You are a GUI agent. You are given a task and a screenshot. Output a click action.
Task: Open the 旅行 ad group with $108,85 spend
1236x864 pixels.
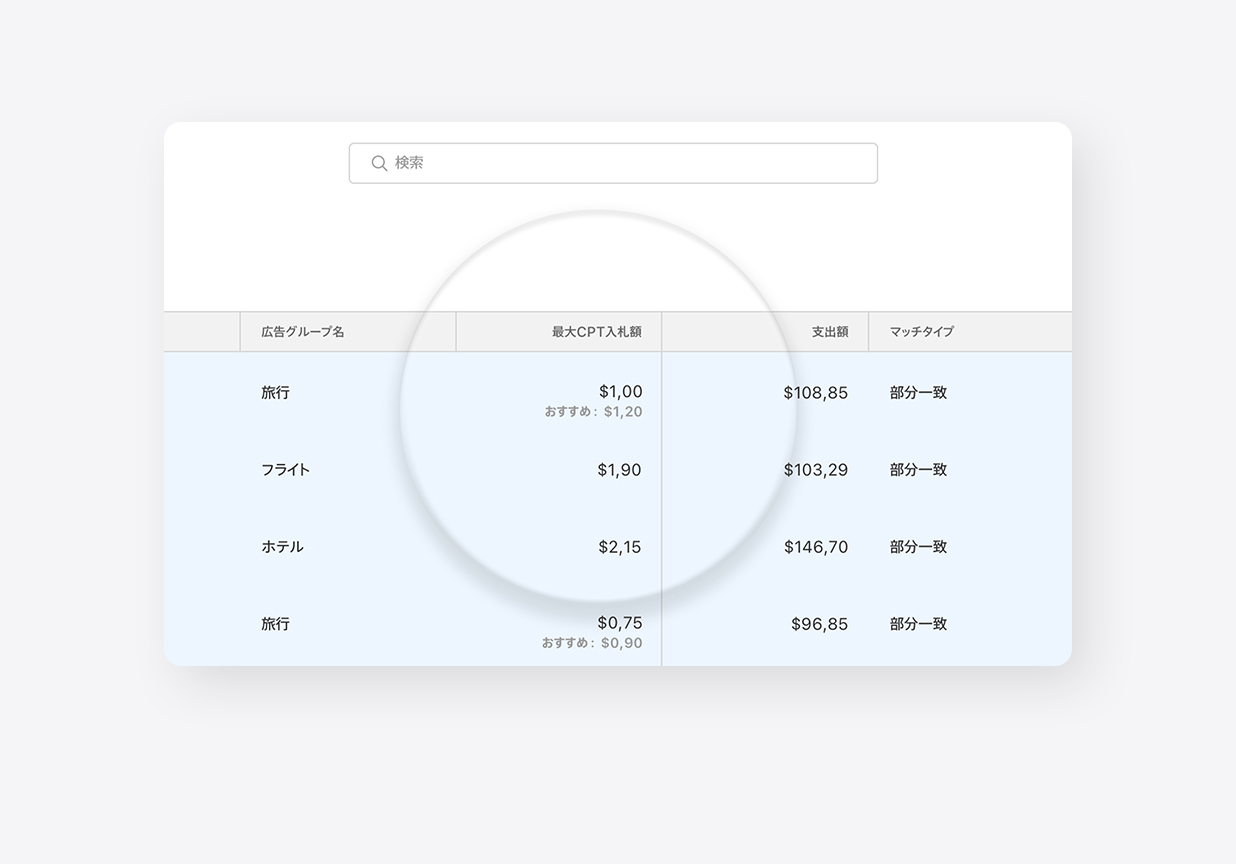pos(275,393)
